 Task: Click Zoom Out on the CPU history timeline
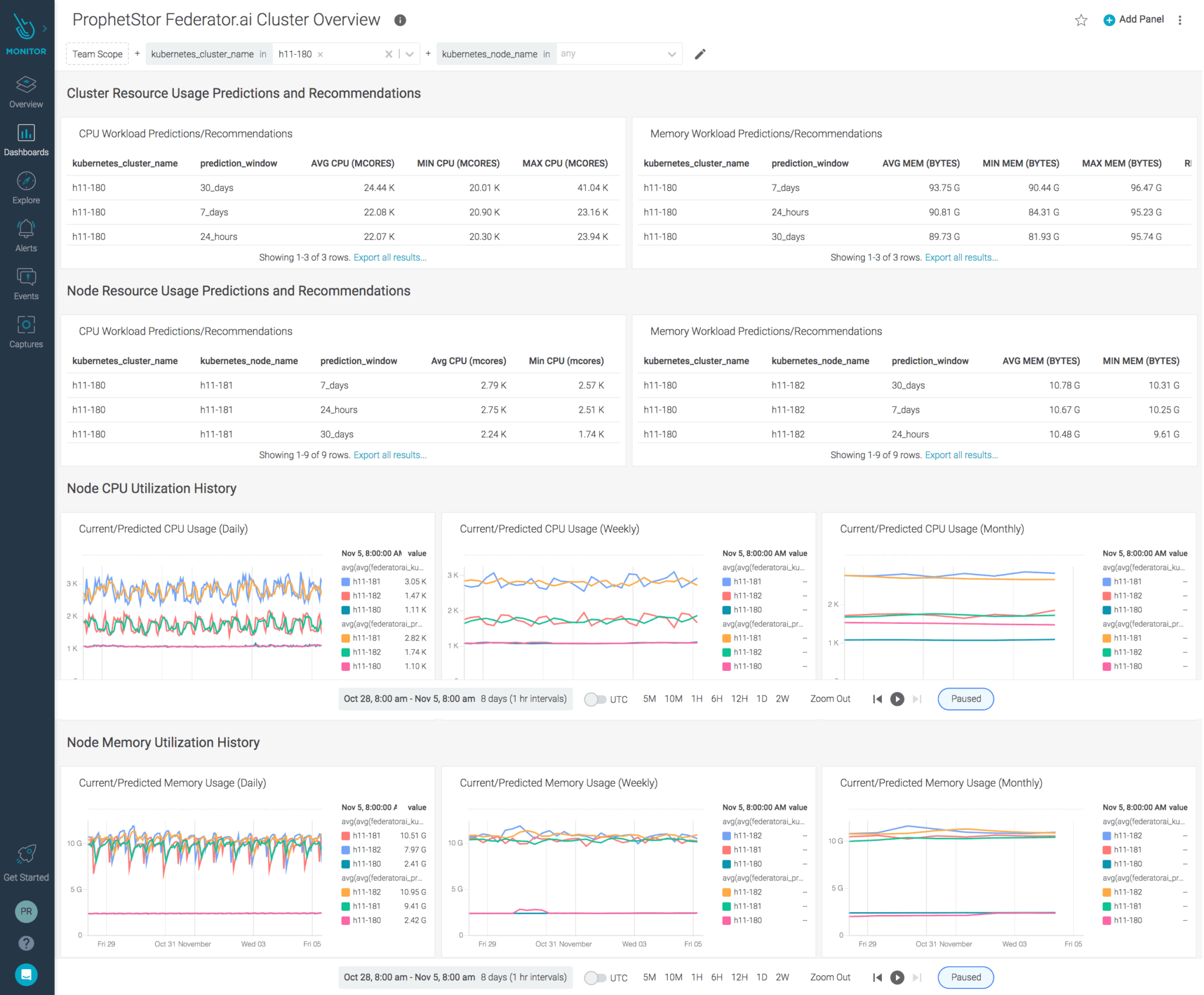(x=830, y=699)
